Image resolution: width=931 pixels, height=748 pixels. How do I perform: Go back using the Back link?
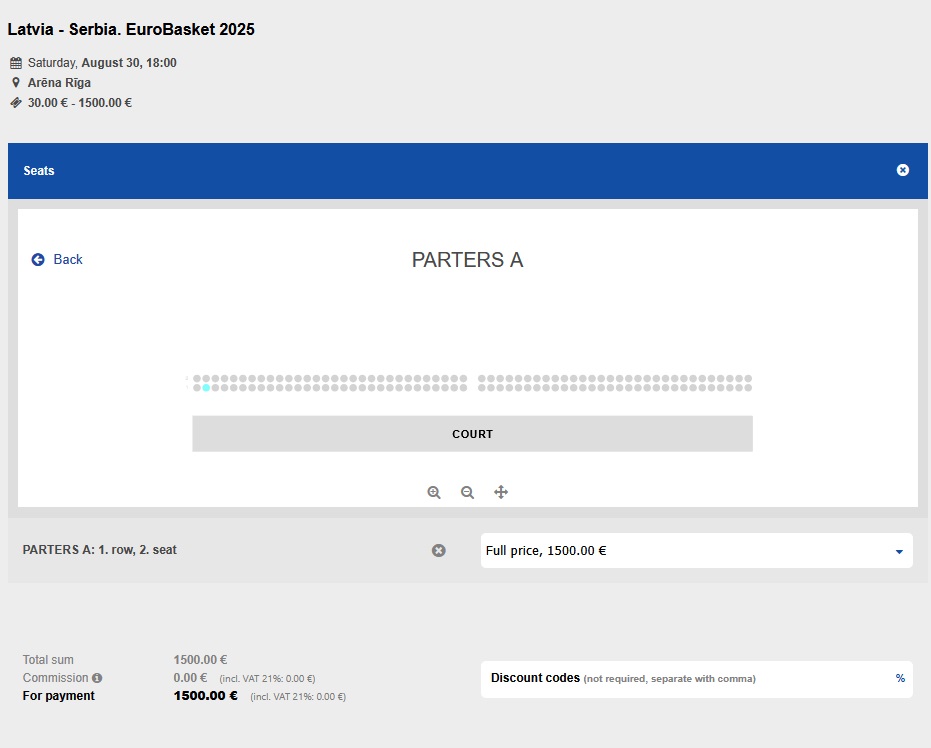pos(67,260)
